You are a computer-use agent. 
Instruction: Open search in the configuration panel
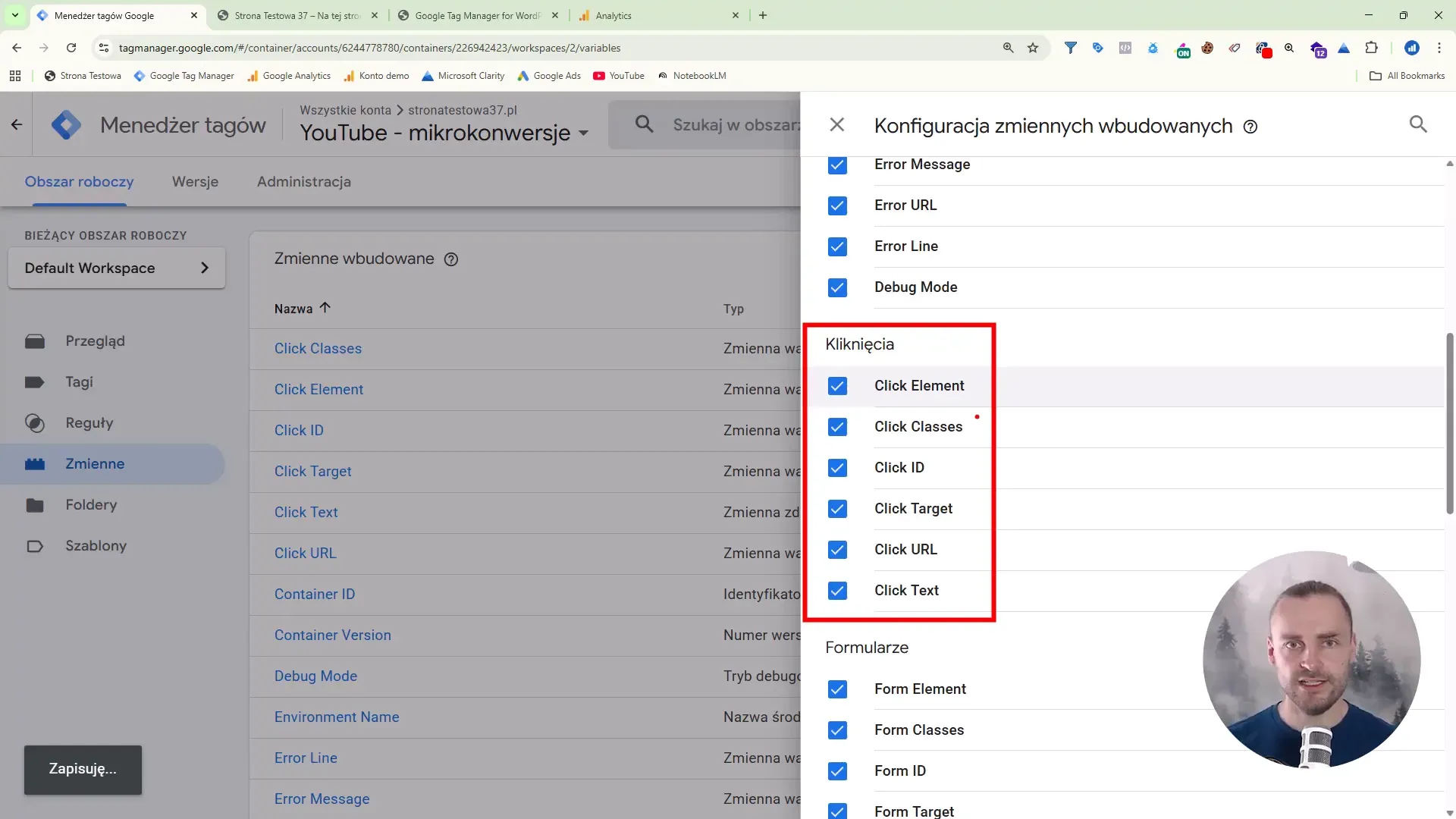1418,124
